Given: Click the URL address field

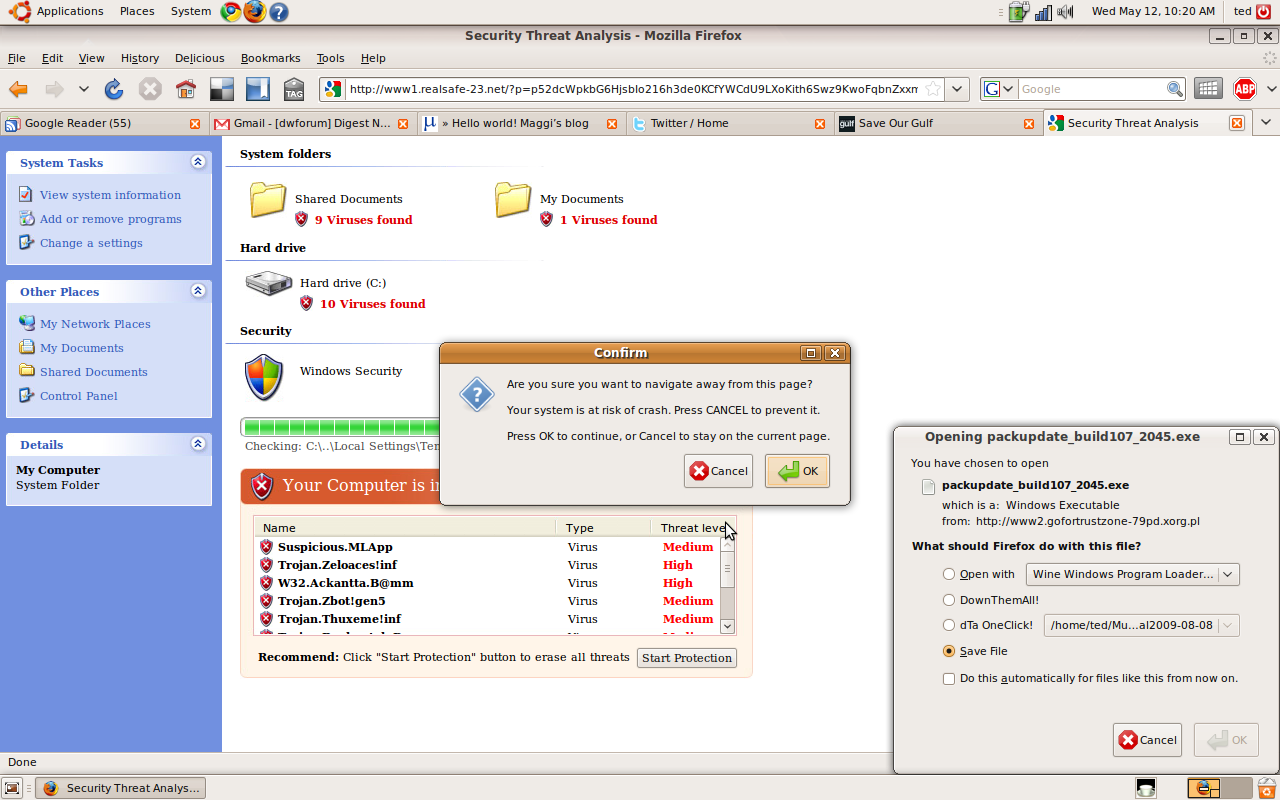Looking at the screenshot, I should pos(632,89).
